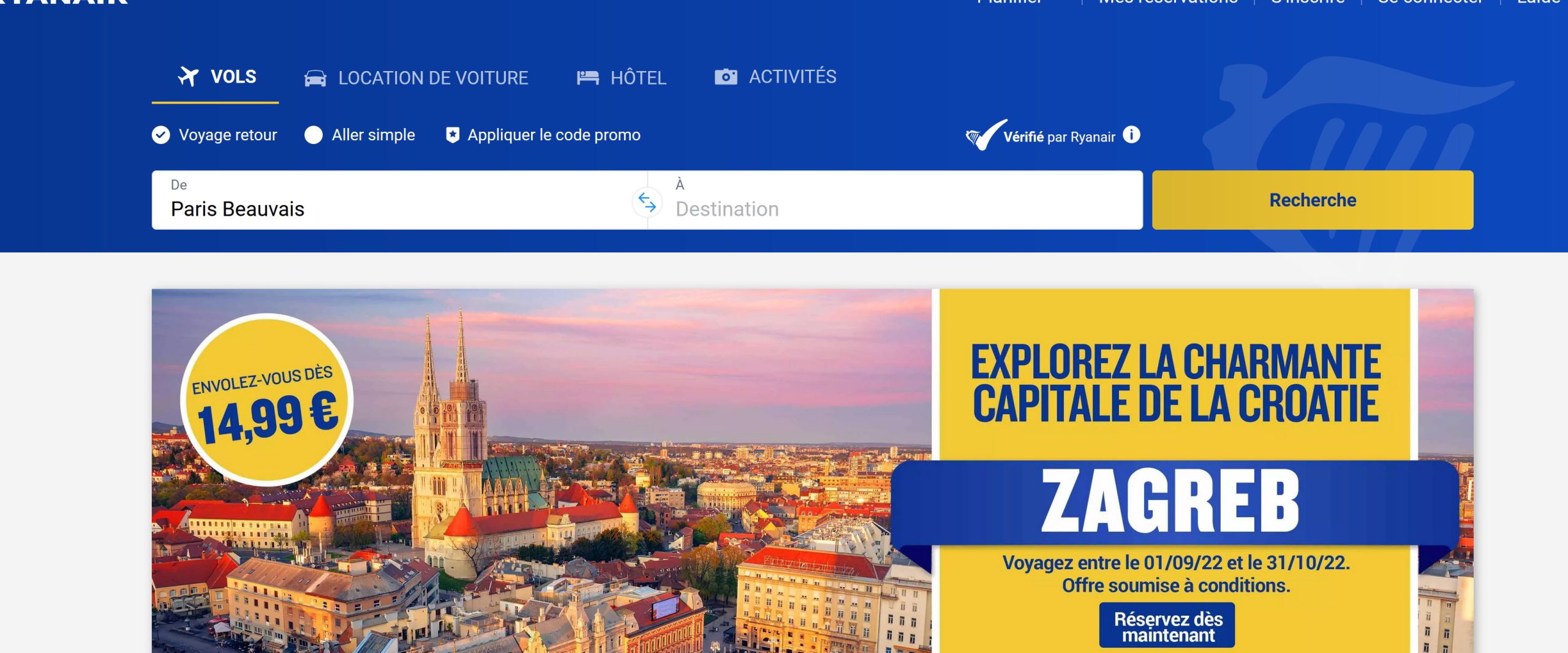Select the Voyage retour option

[214, 135]
